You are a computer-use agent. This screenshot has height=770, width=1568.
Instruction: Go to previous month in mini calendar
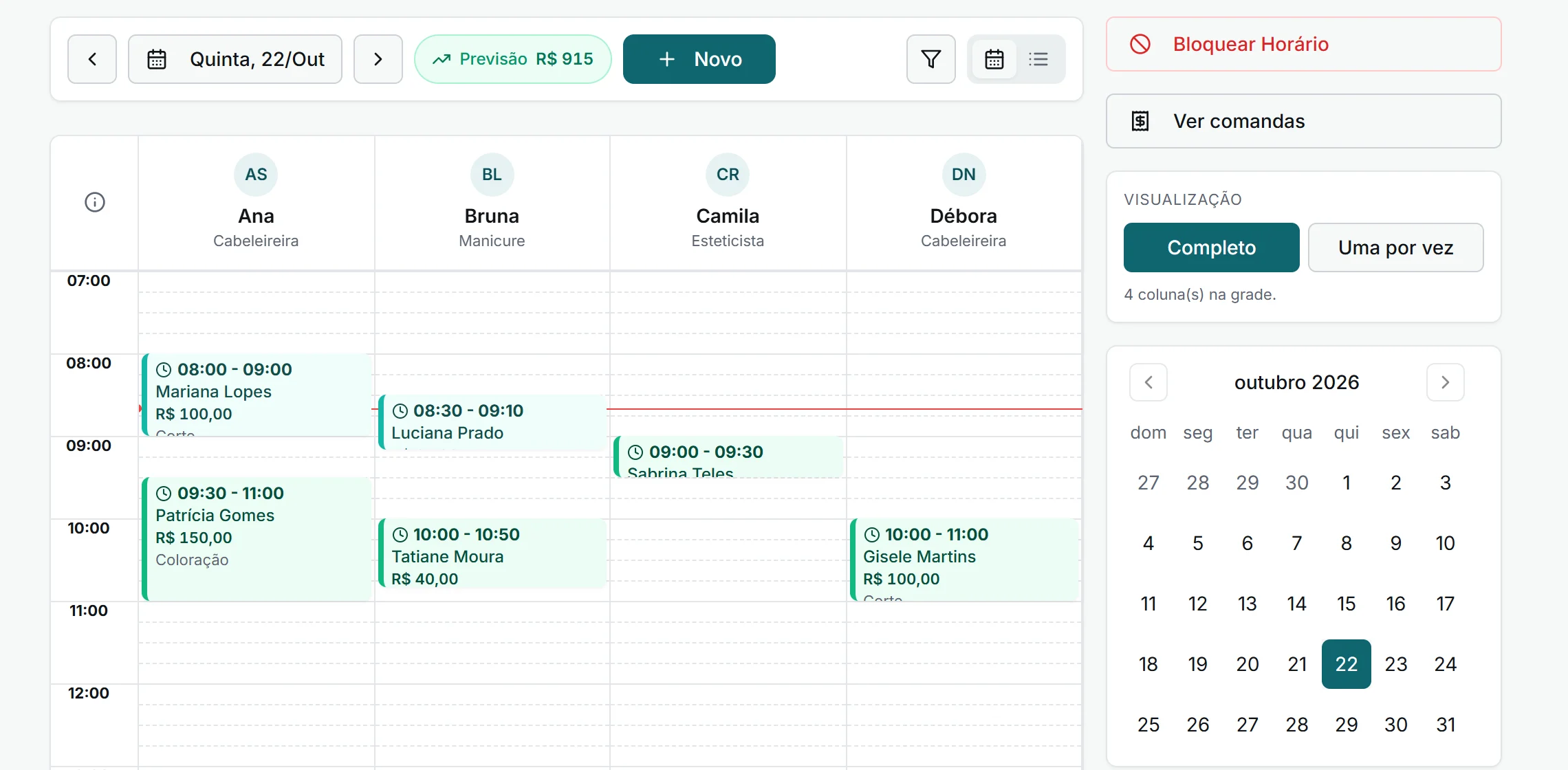pyautogui.click(x=1148, y=382)
